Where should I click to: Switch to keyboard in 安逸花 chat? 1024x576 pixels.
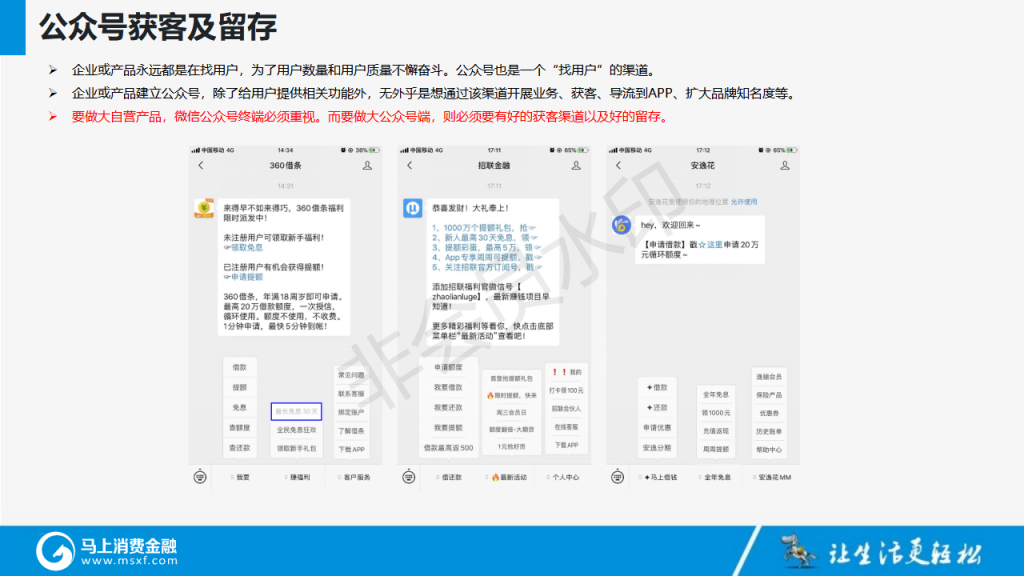tap(617, 477)
